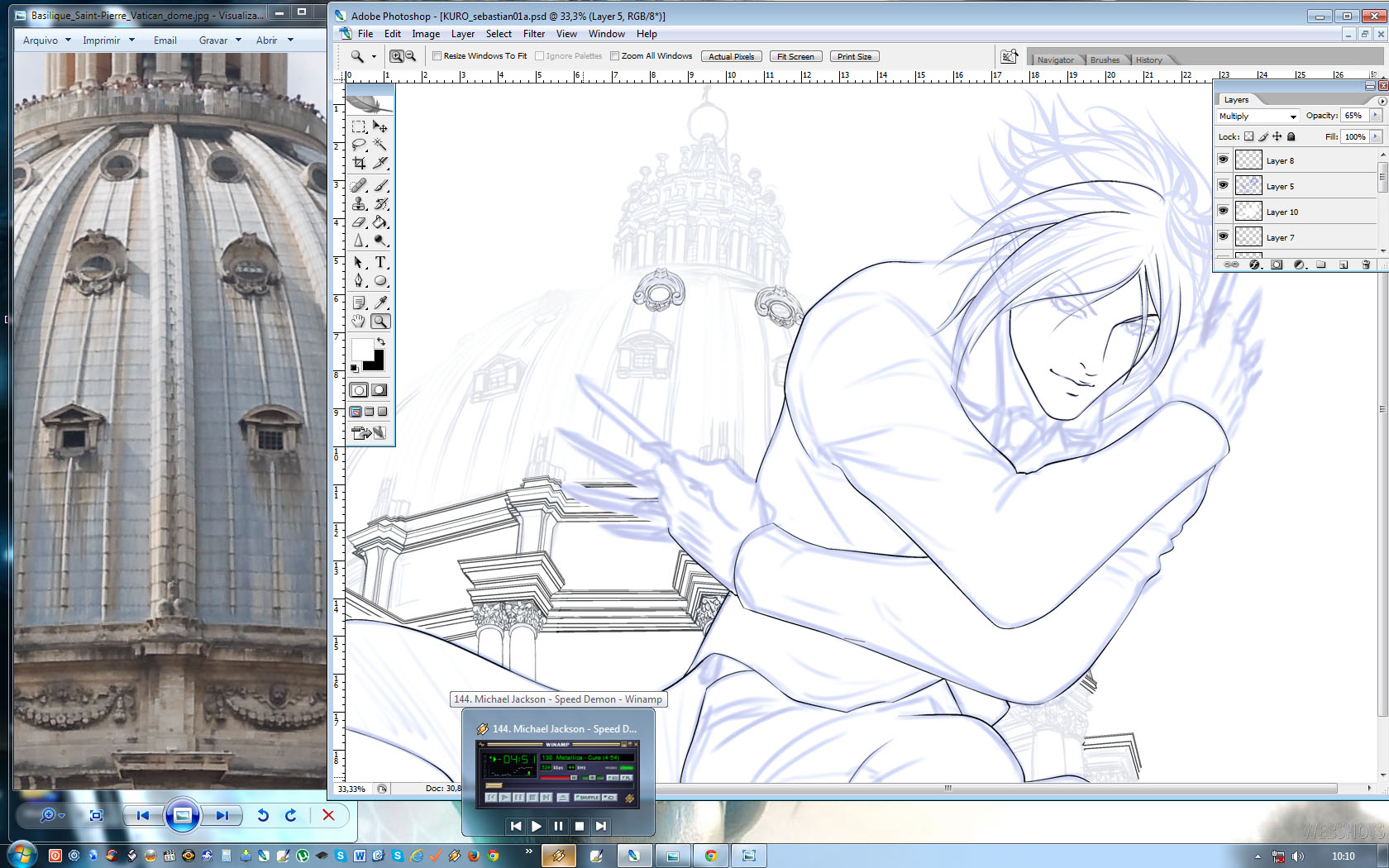Open the Layers panel flyout menu
The width and height of the screenshot is (1389, 868).
tap(1382, 100)
